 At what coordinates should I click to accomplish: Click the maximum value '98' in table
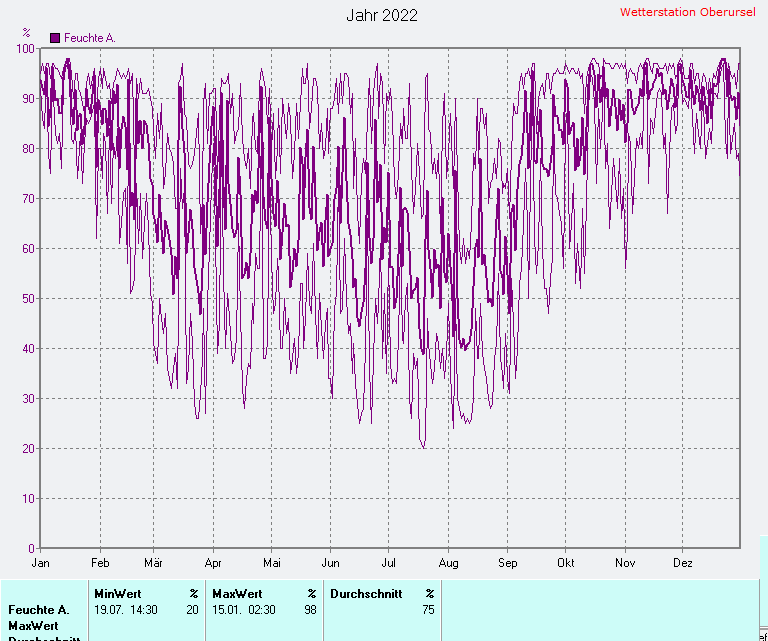pos(311,610)
